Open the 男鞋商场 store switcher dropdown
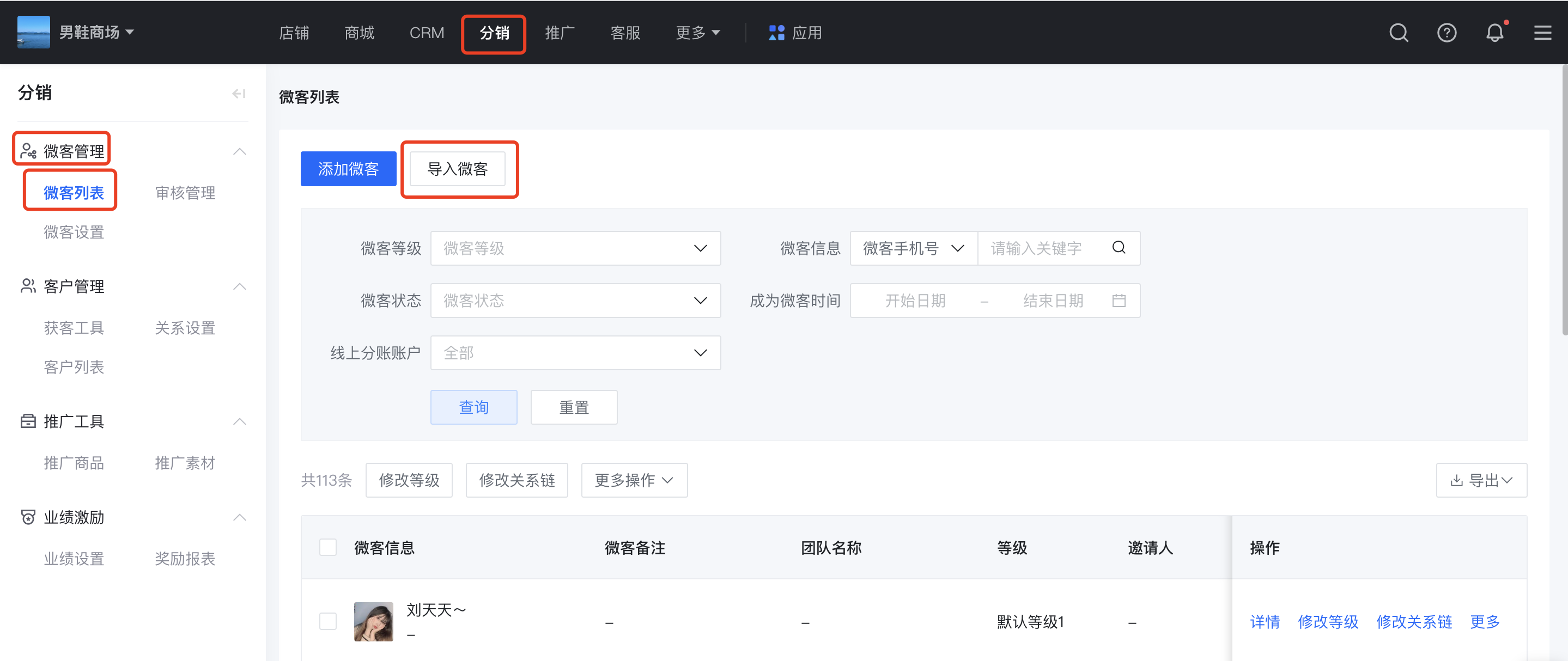1568x661 pixels. pyautogui.click(x=96, y=32)
